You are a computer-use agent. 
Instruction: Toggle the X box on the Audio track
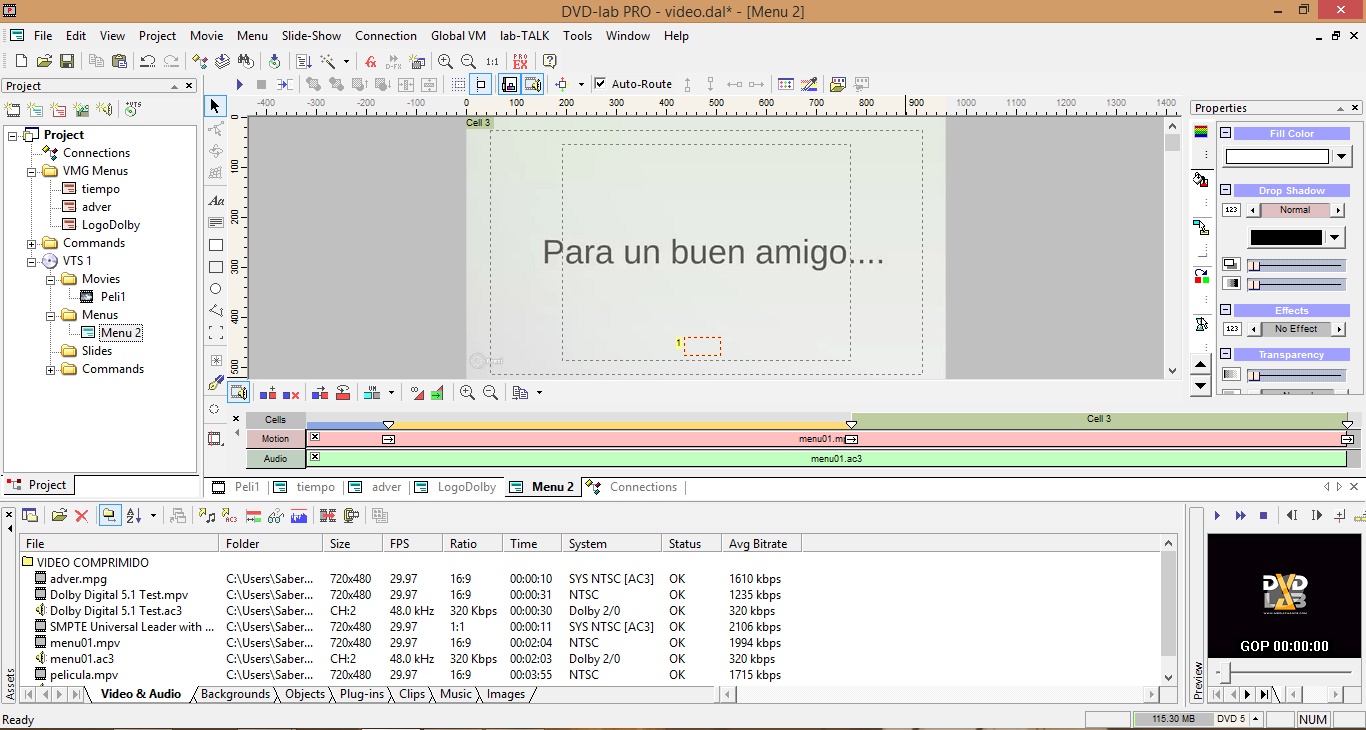pos(315,457)
